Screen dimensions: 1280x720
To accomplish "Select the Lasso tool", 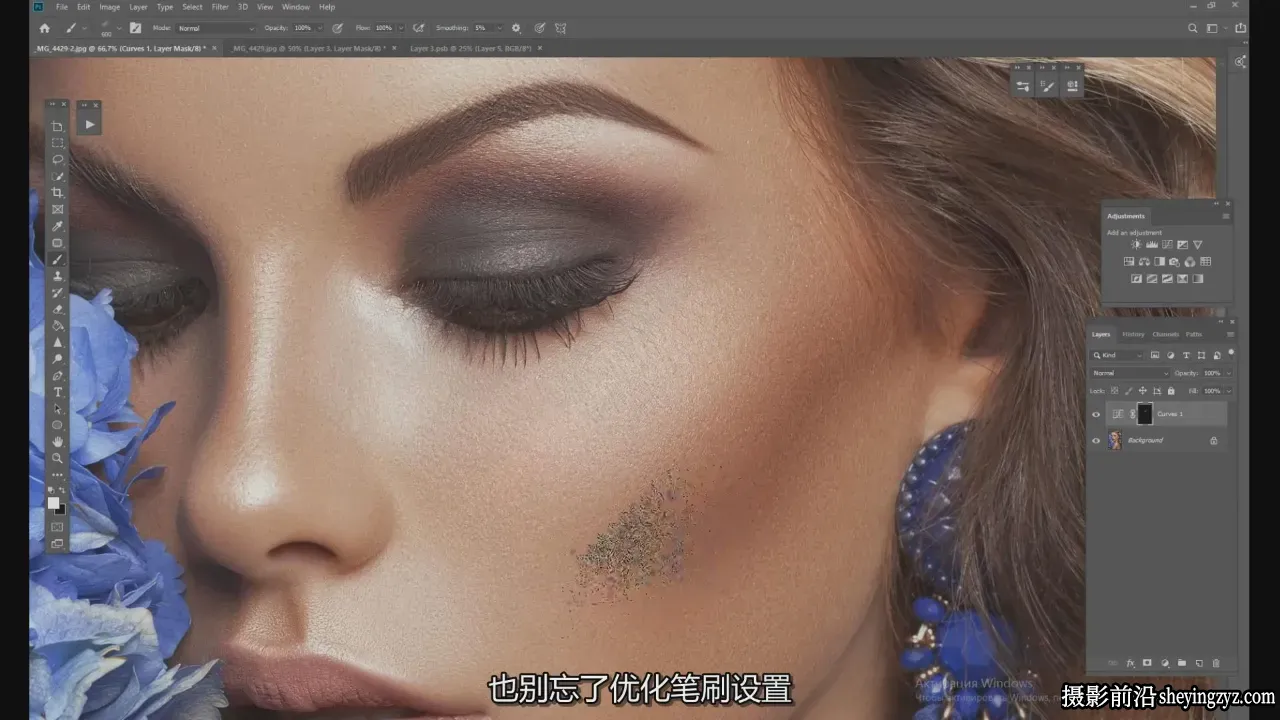I will (58, 159).
